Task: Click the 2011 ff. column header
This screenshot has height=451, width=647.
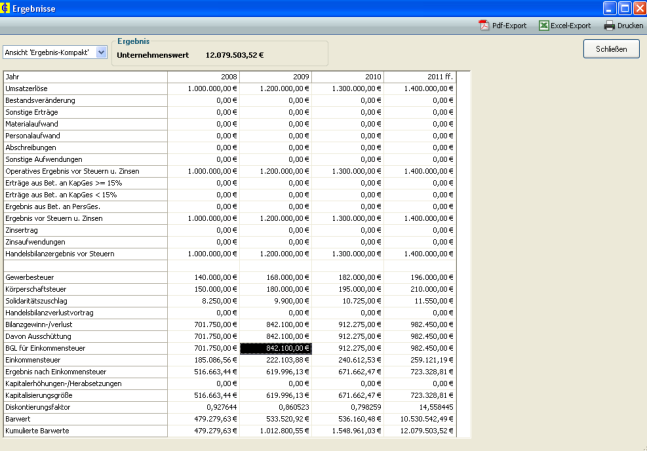Action: [420, 76]
